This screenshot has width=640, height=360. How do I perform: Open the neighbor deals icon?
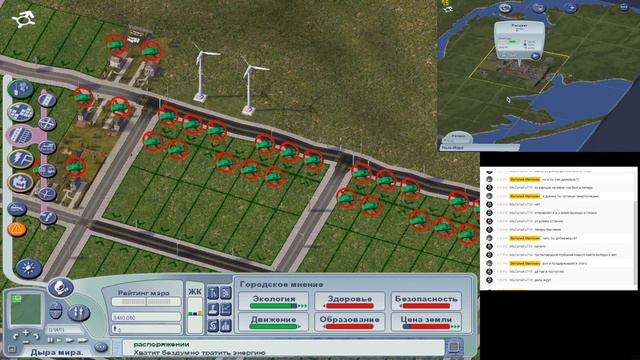(x=213, y=325)
